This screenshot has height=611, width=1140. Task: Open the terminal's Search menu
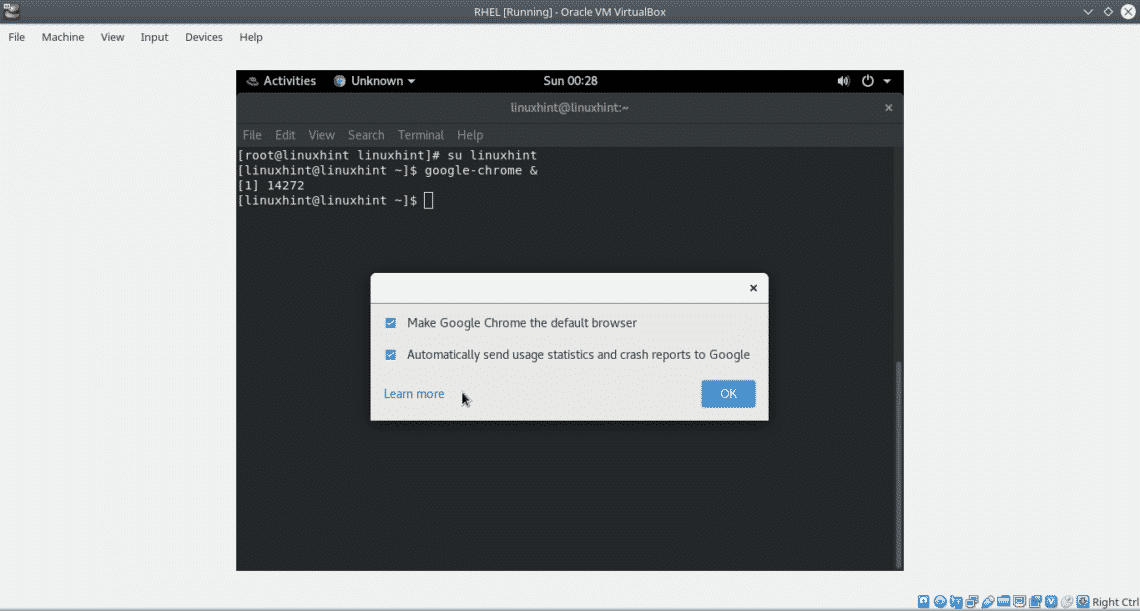tap(366, 135)
